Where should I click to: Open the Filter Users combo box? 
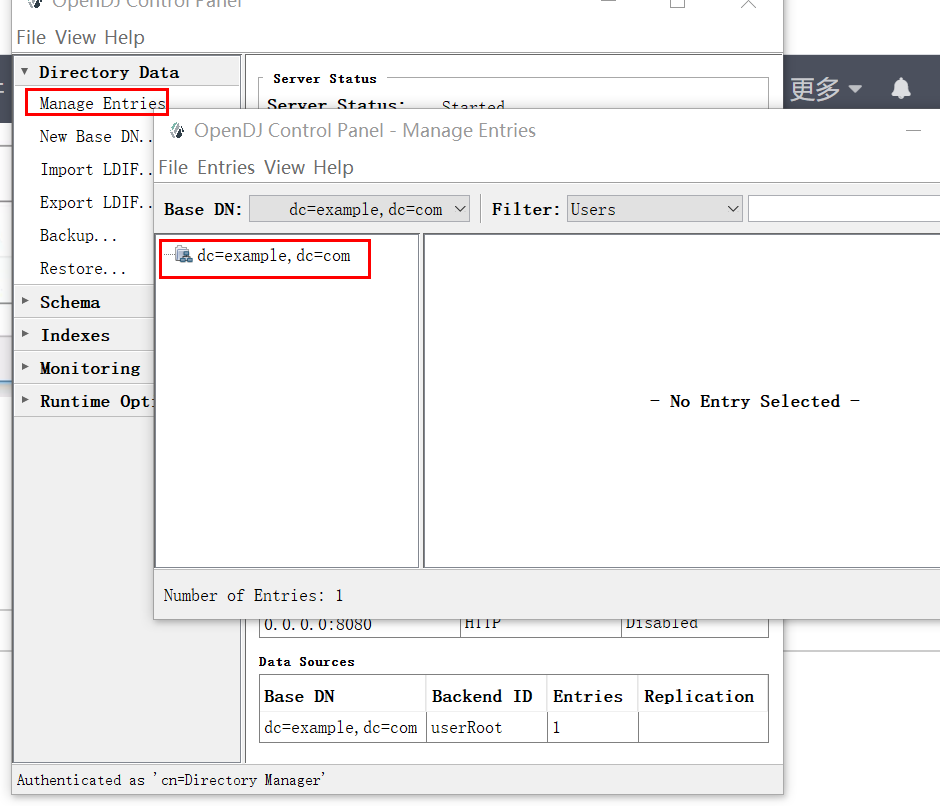coord(655,209)
